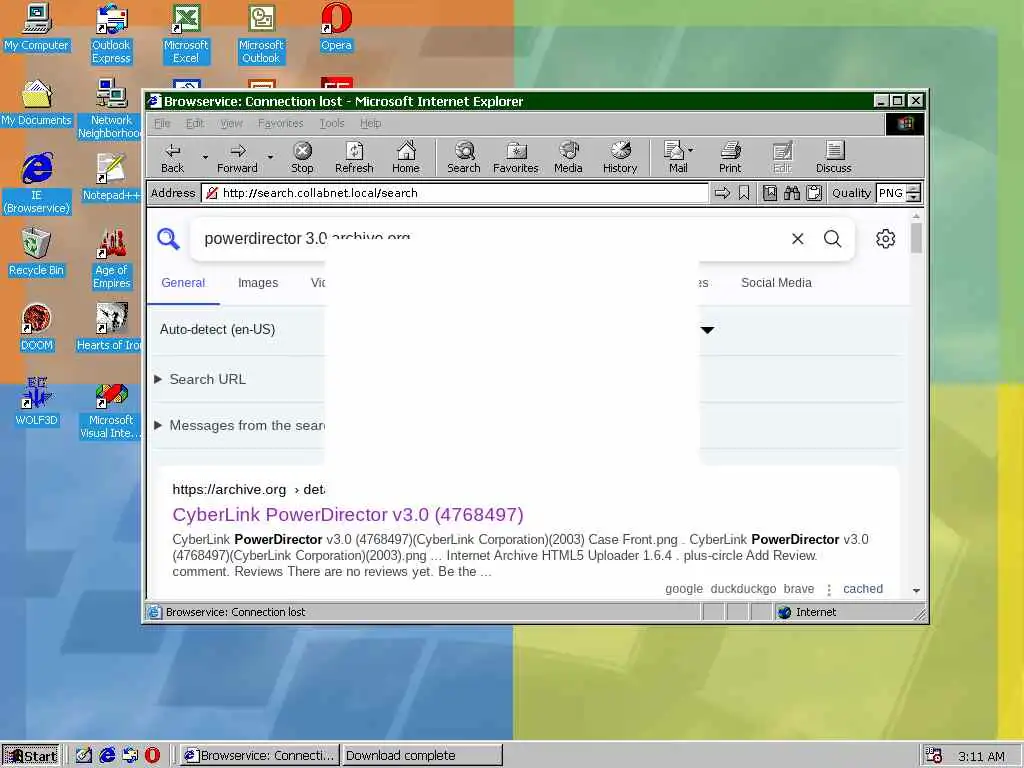Open the duckduckgo engine link
This screenshot has width=1024, height=768.
click(x=743, y=588)
